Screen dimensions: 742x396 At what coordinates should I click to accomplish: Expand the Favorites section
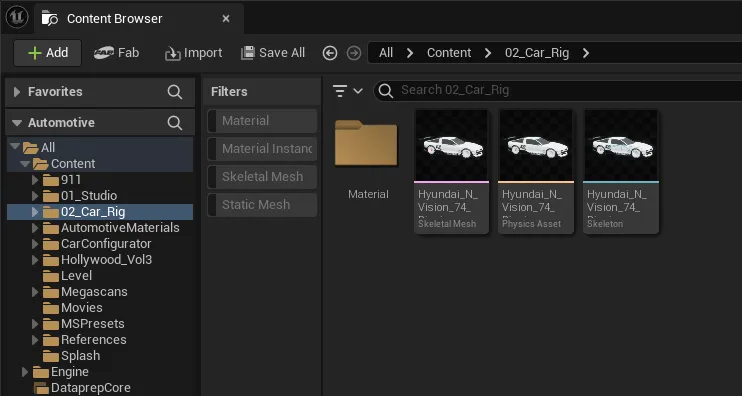pyautogui.click(x=17, y=92)
